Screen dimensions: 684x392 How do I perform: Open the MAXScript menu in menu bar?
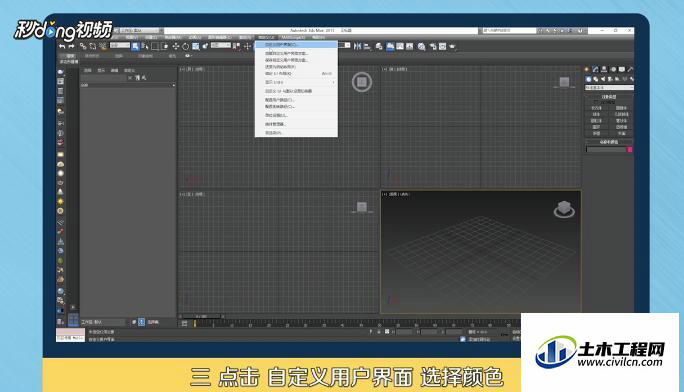[x=293, y=37]
